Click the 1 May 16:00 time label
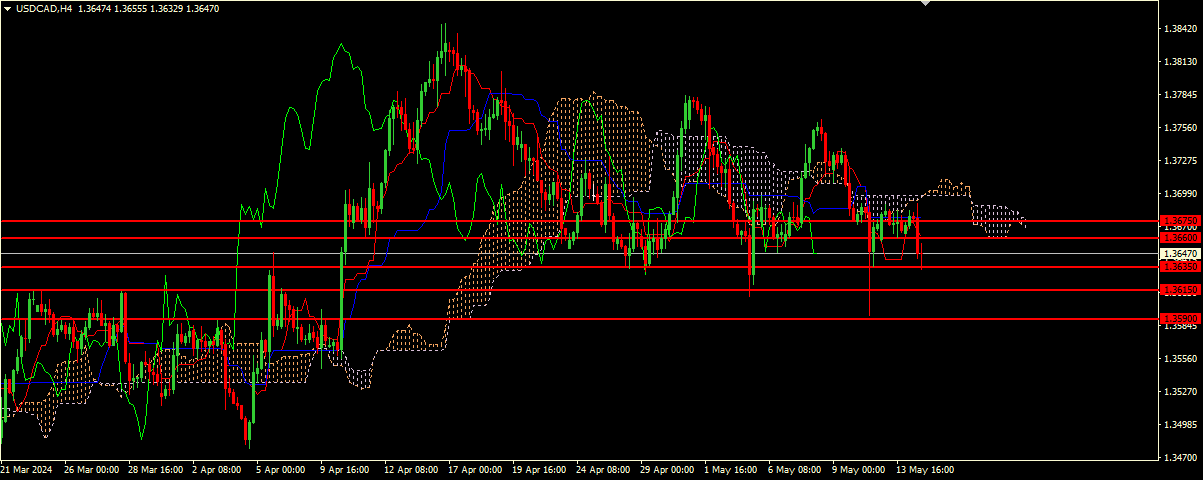This screenshot has height=480, width=1203. tap(730, 469)
